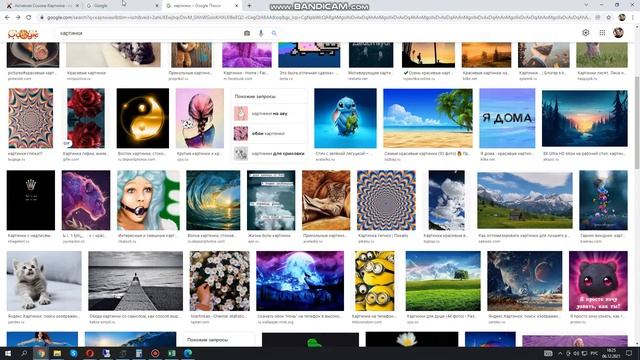The image size is (640, 360).
Task: Open Skype from the taskbar
Action: [x=73, y=353]
